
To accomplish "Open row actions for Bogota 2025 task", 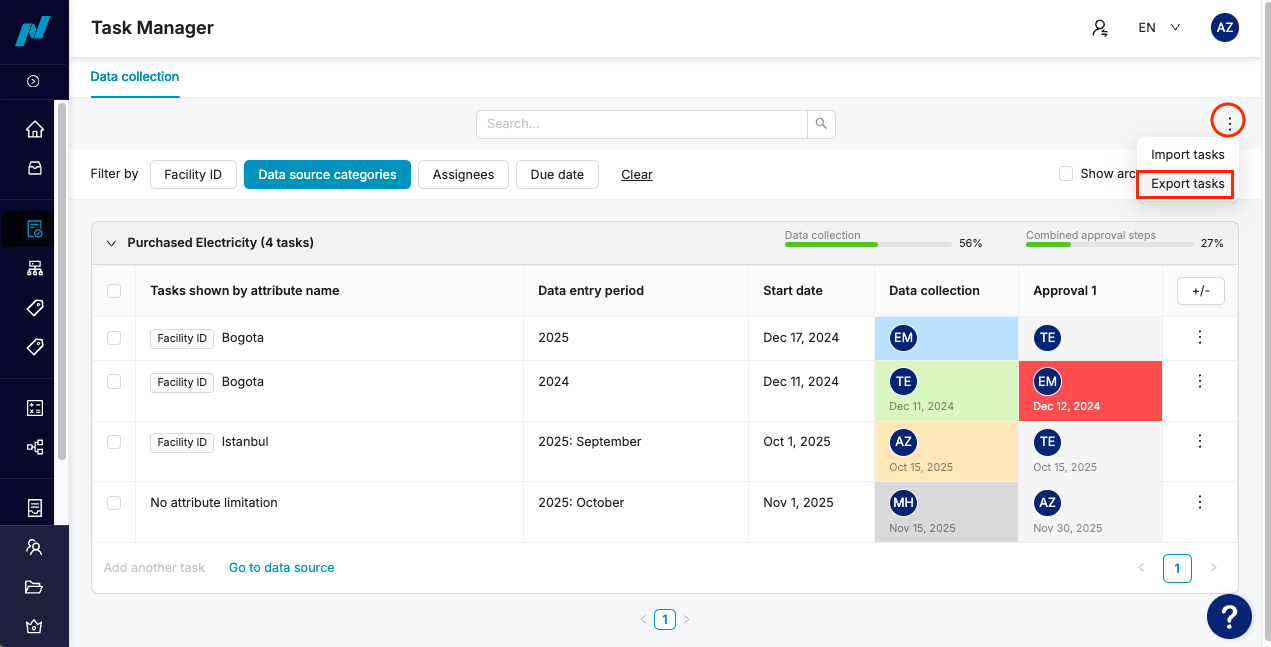I will coord(1200,338).
